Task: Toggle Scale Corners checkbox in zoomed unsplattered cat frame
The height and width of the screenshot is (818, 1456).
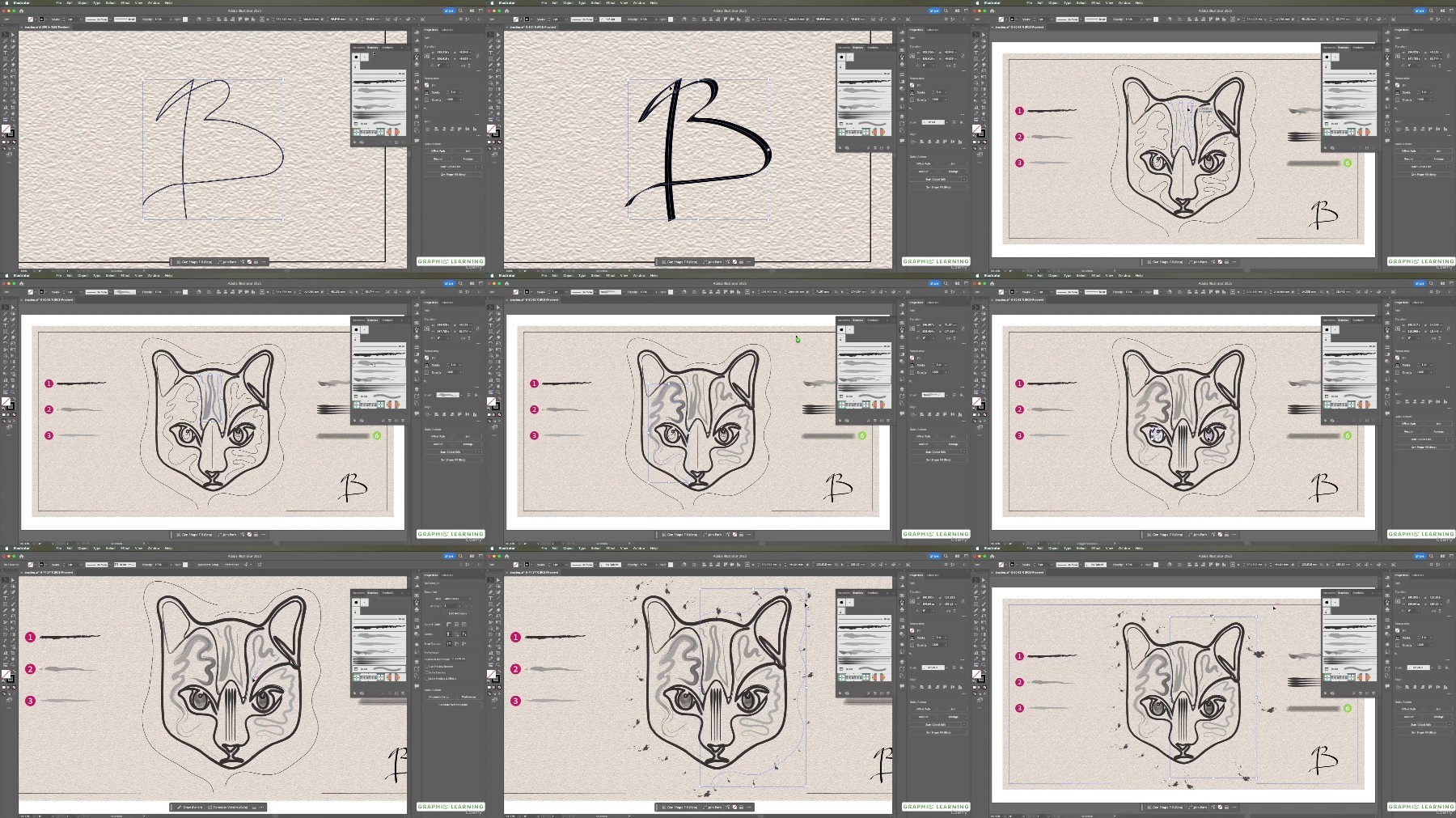Action: point(426,672)
